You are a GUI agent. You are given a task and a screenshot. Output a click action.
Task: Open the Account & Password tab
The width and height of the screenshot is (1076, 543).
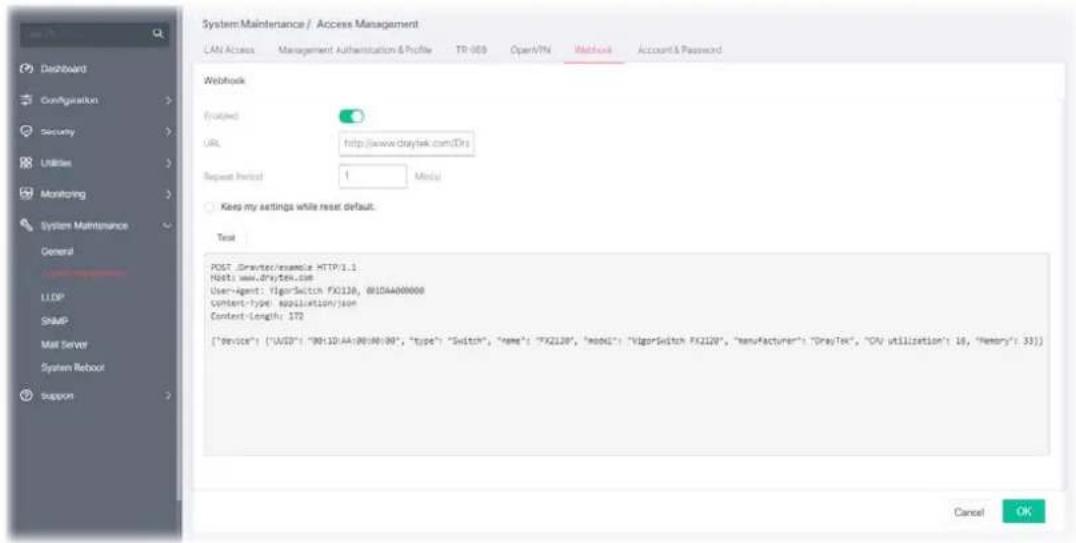point(679,50)
